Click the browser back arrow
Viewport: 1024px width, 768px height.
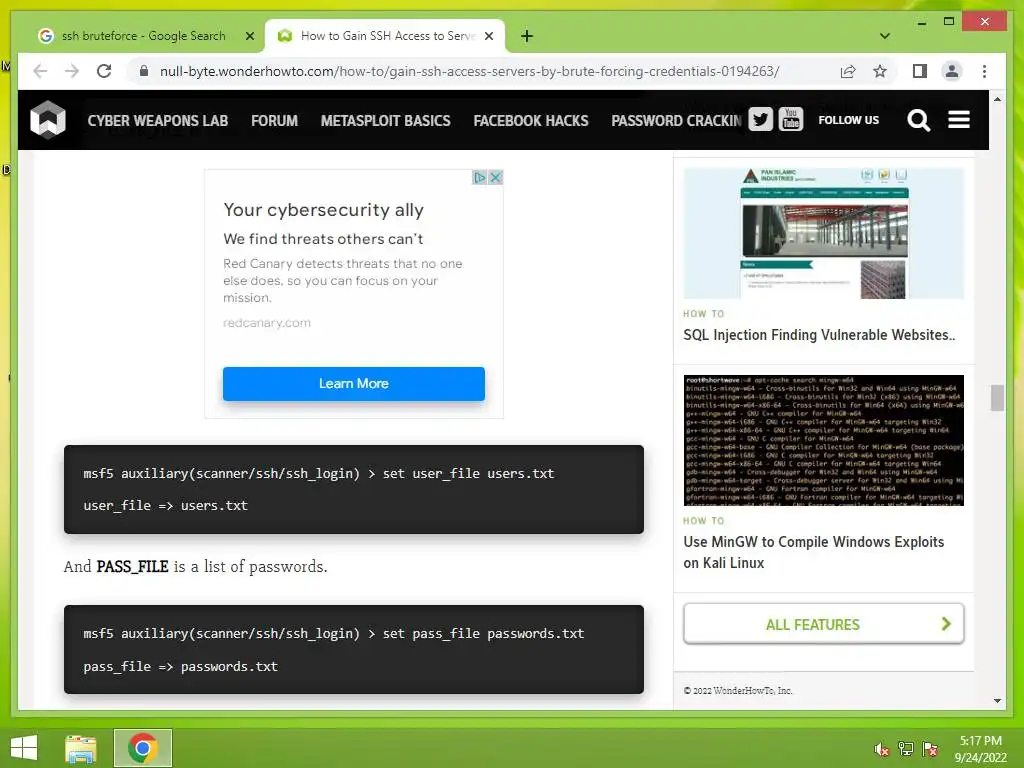(x=40, y=71)
